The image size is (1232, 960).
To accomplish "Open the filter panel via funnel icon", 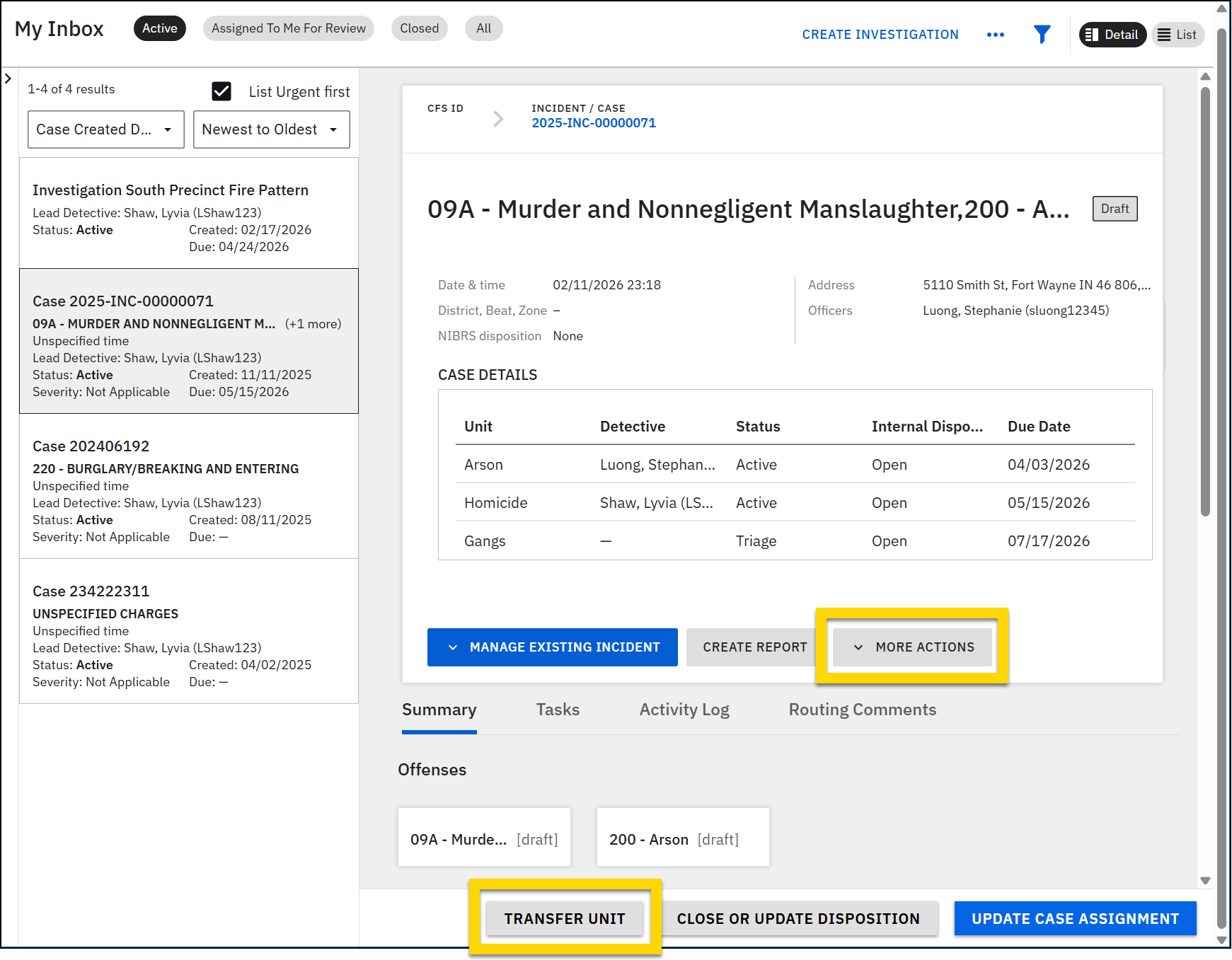I will click(1042, 34).
